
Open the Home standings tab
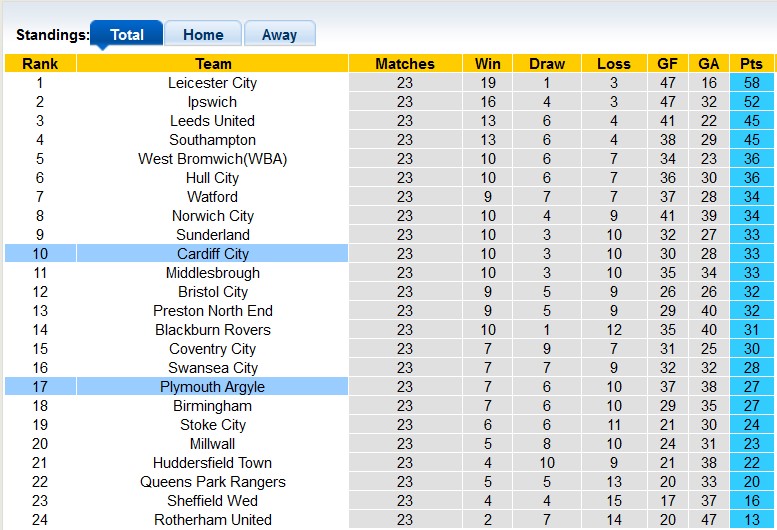tap(203, 34)
